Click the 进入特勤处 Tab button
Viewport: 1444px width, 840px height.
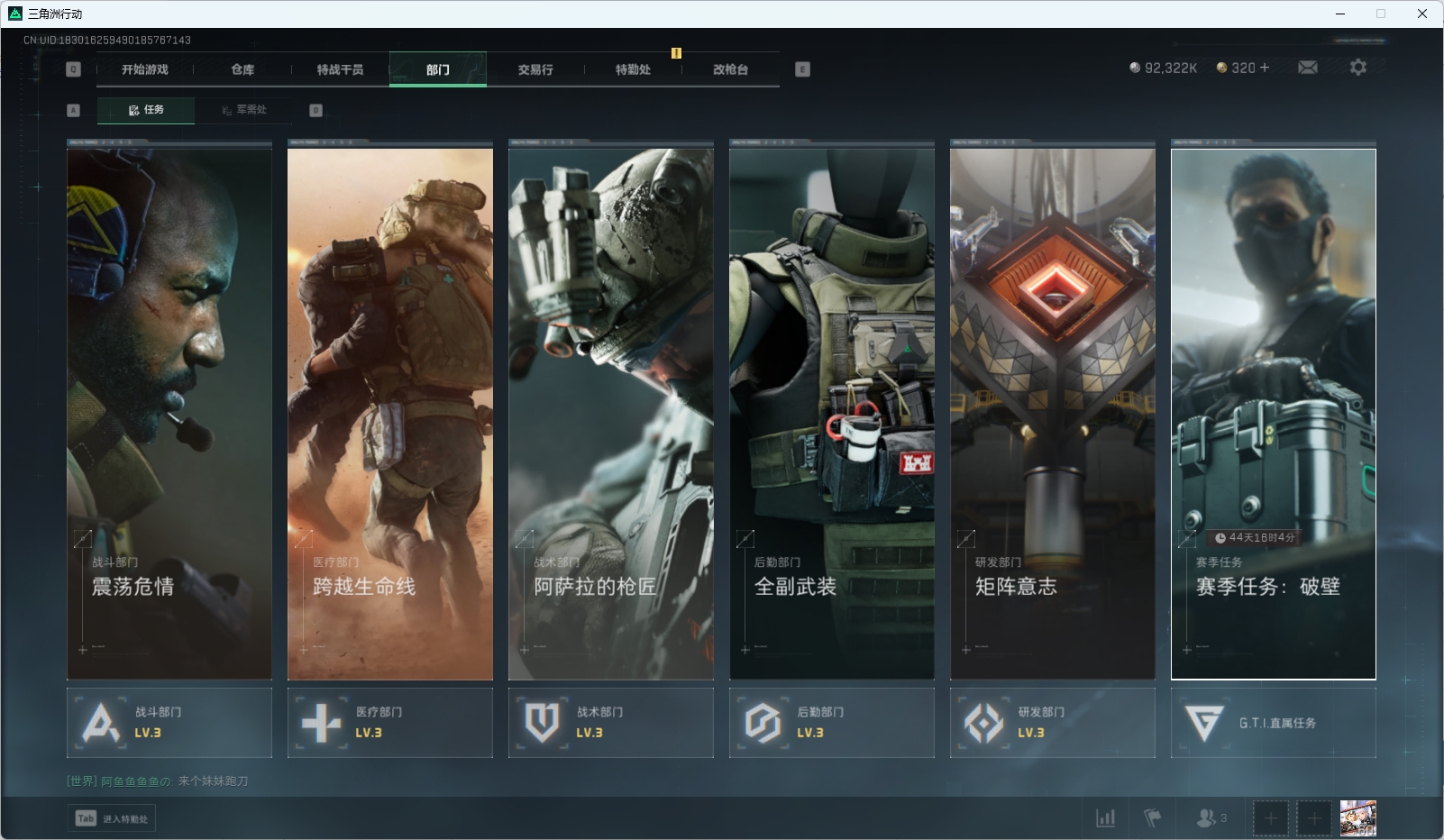click(112, 818)
